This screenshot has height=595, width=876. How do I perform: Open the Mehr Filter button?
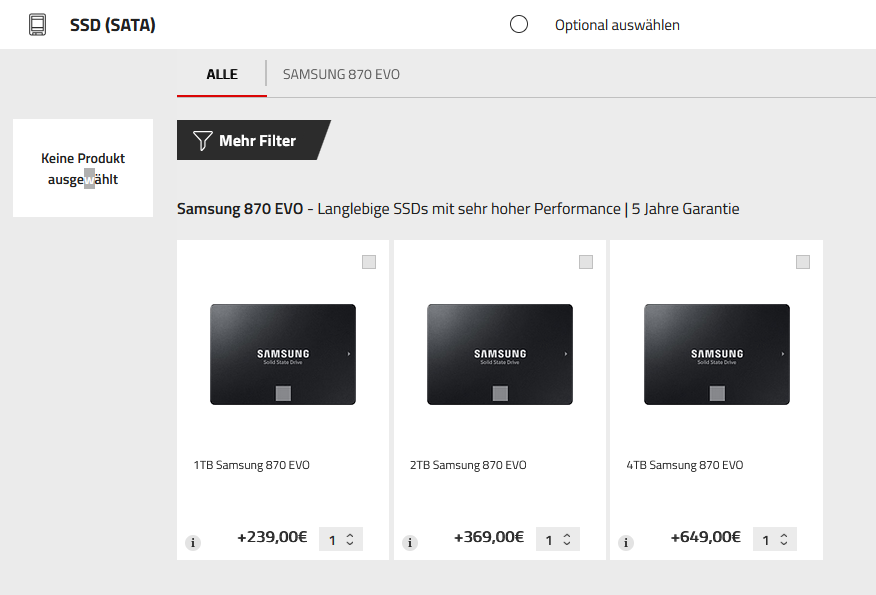click(x=254, y=140)
